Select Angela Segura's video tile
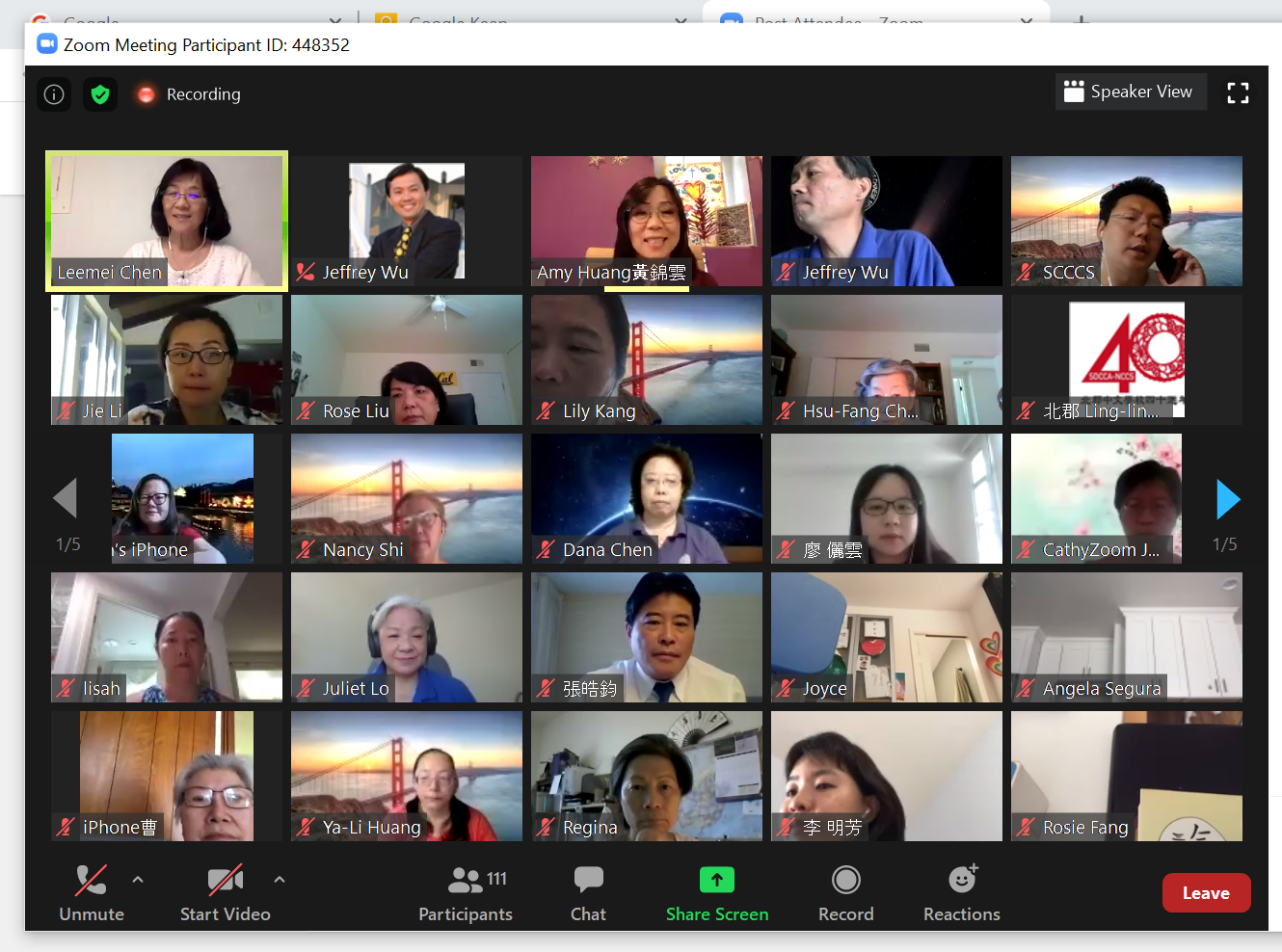Viewport: 1282px width, 952px height. point(1126,637)
